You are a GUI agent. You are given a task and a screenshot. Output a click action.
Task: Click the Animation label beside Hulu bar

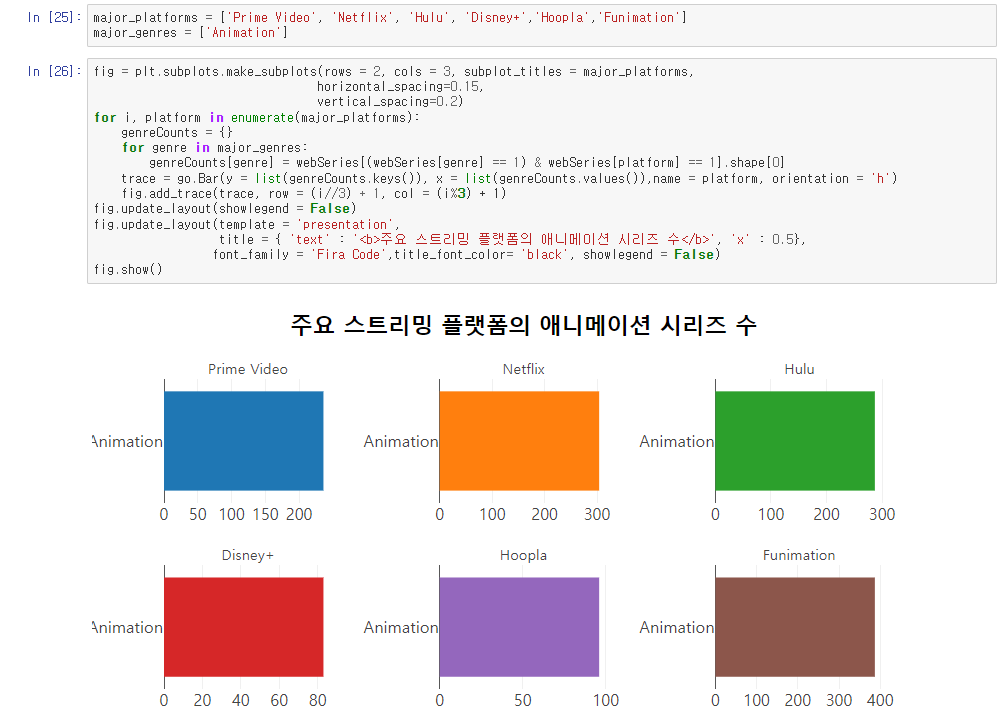point(677,441)
